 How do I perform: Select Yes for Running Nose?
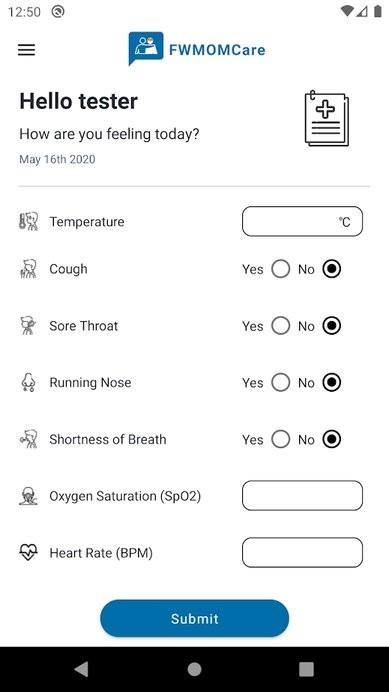[x=281, y=382]
